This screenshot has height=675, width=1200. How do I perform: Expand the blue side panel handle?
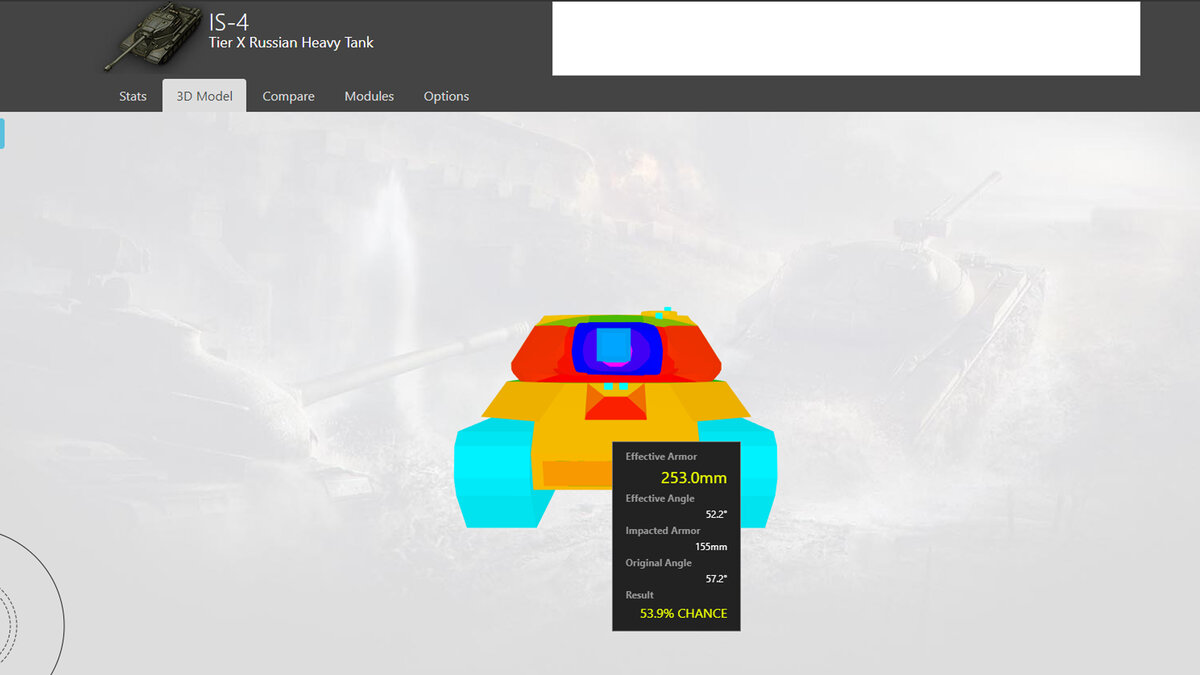[2, 133]
